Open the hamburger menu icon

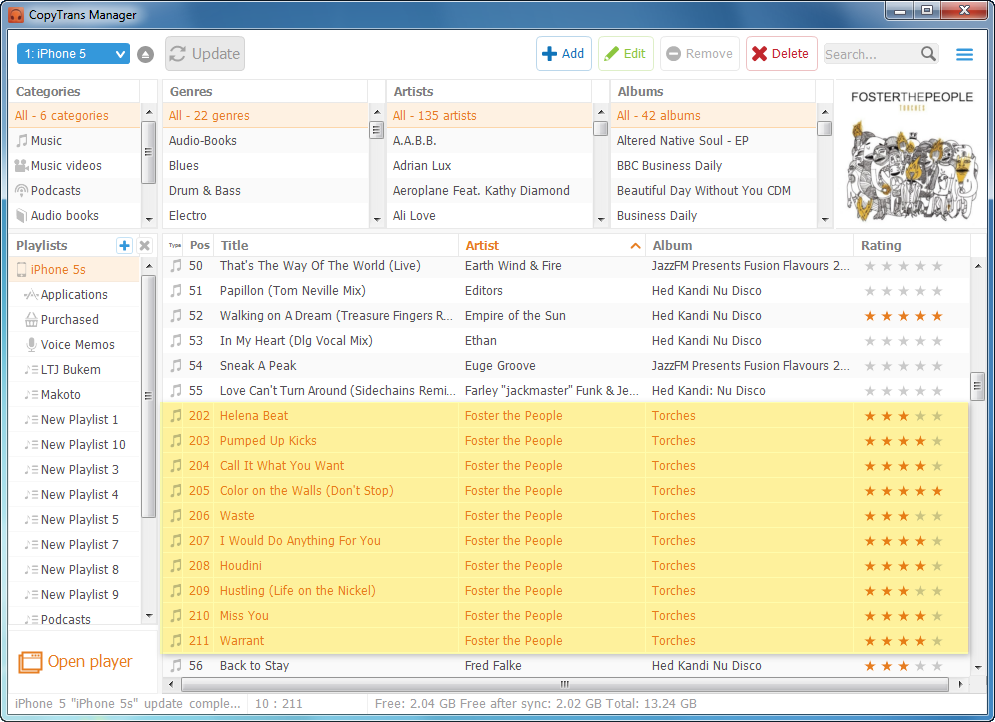coord(965,55)
